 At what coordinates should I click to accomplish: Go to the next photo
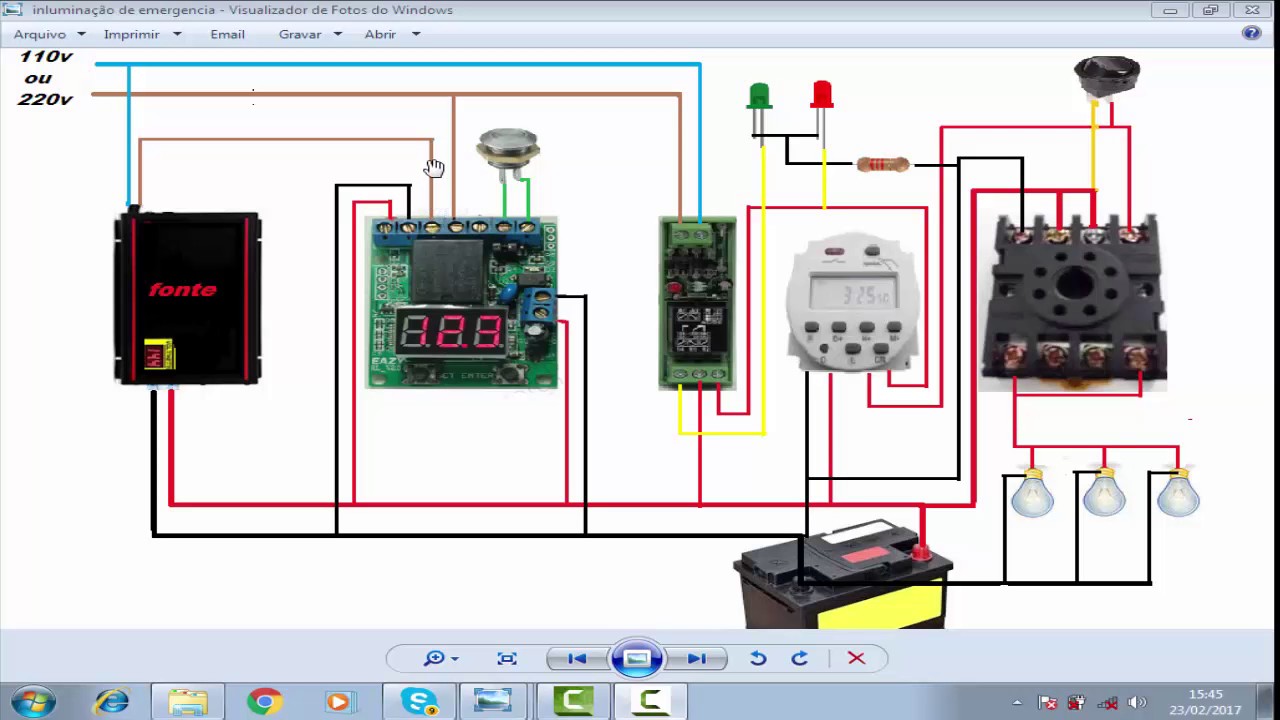click(x=697, y=658)
